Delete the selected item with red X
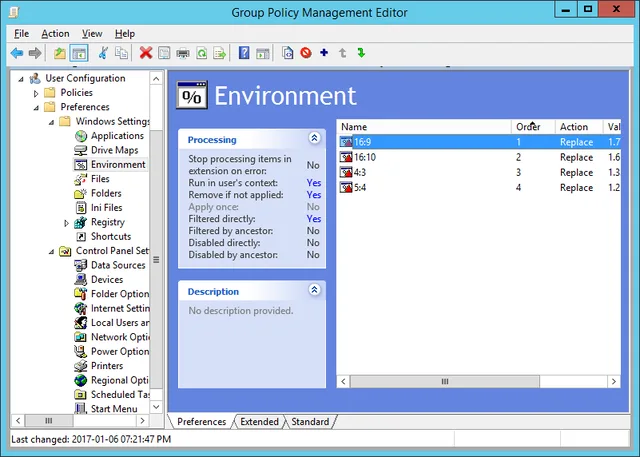640x457 pixels. click(146, 53)
